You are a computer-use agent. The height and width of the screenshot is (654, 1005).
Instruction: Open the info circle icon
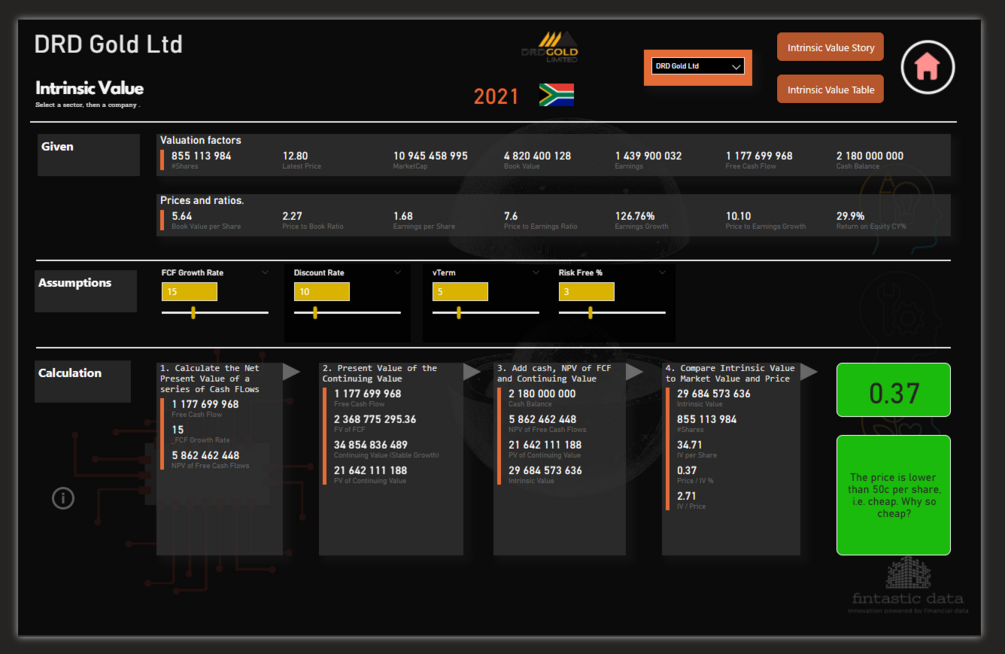(63, 498)
